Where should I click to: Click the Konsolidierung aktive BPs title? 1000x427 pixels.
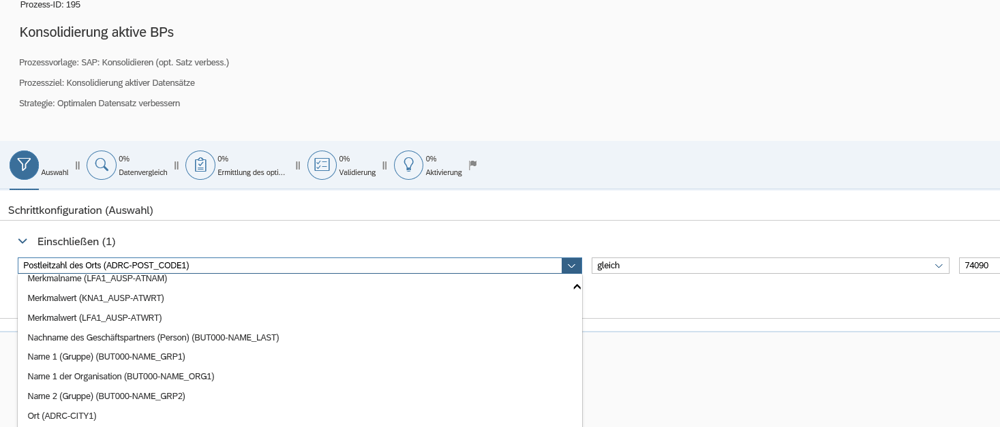point(97,32)
